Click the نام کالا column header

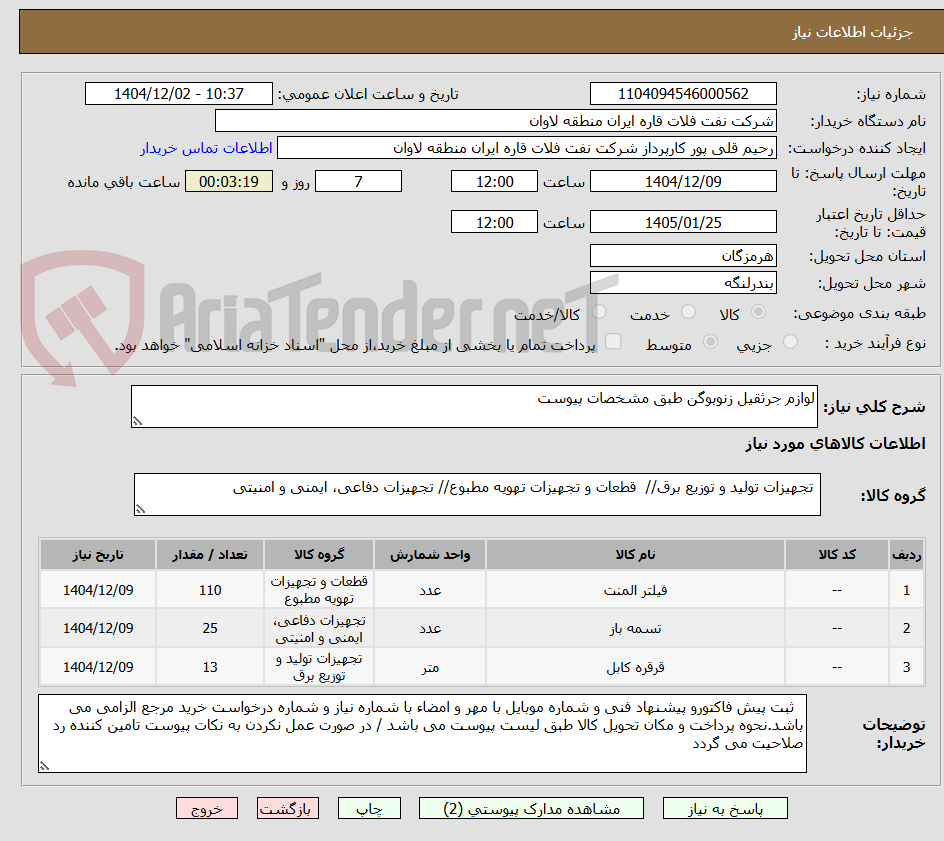tap(635, 554)
